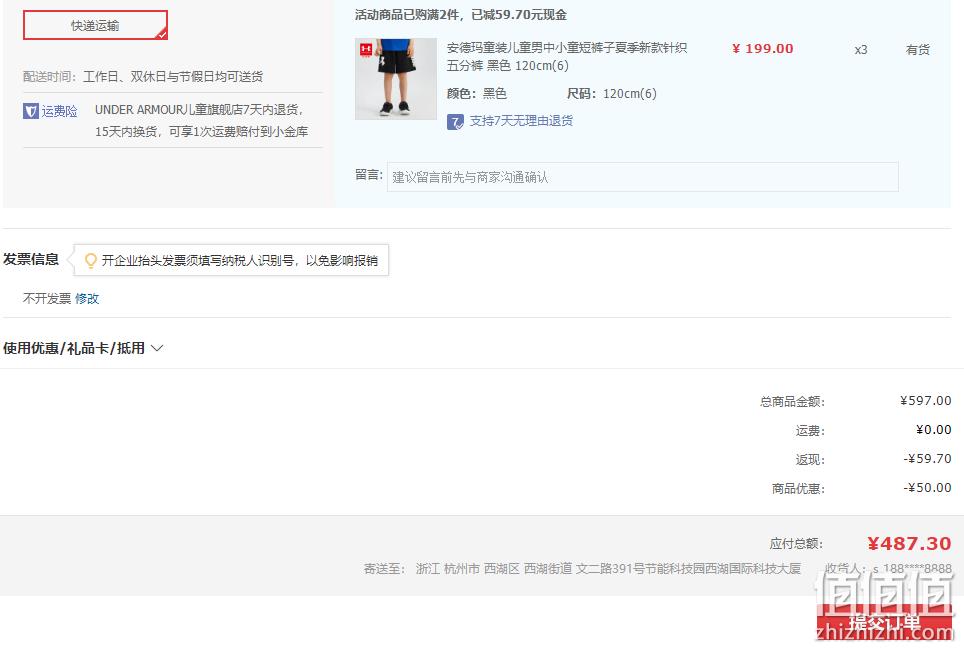Expand the chevron beside 使用优惠/礼品卡/抵用

point(157,348)
